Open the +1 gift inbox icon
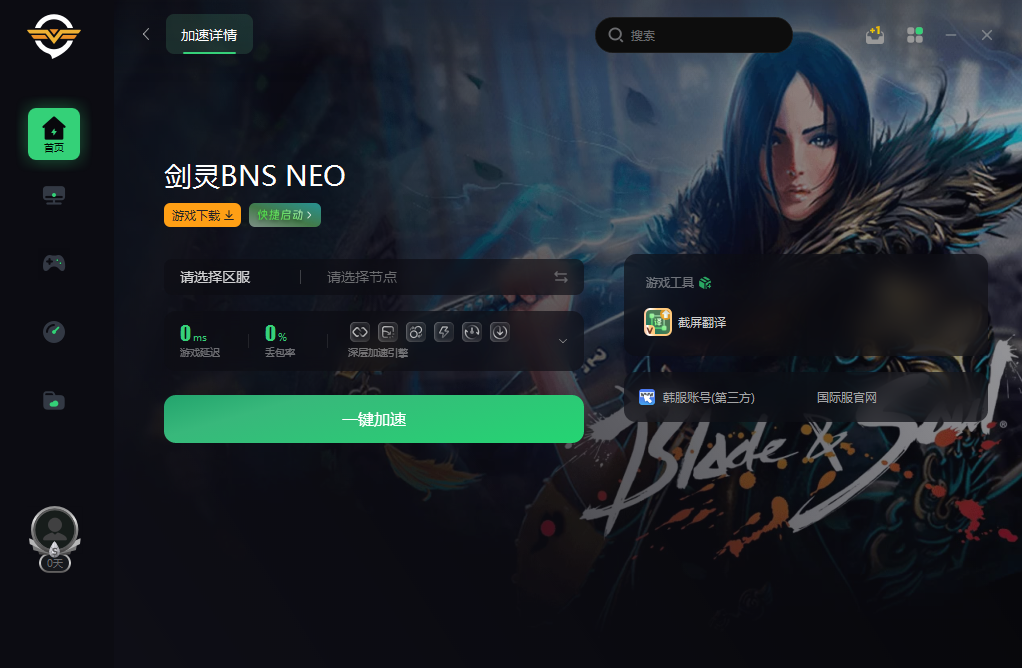The image size is (1022, 668). click(x=875, y=35)
